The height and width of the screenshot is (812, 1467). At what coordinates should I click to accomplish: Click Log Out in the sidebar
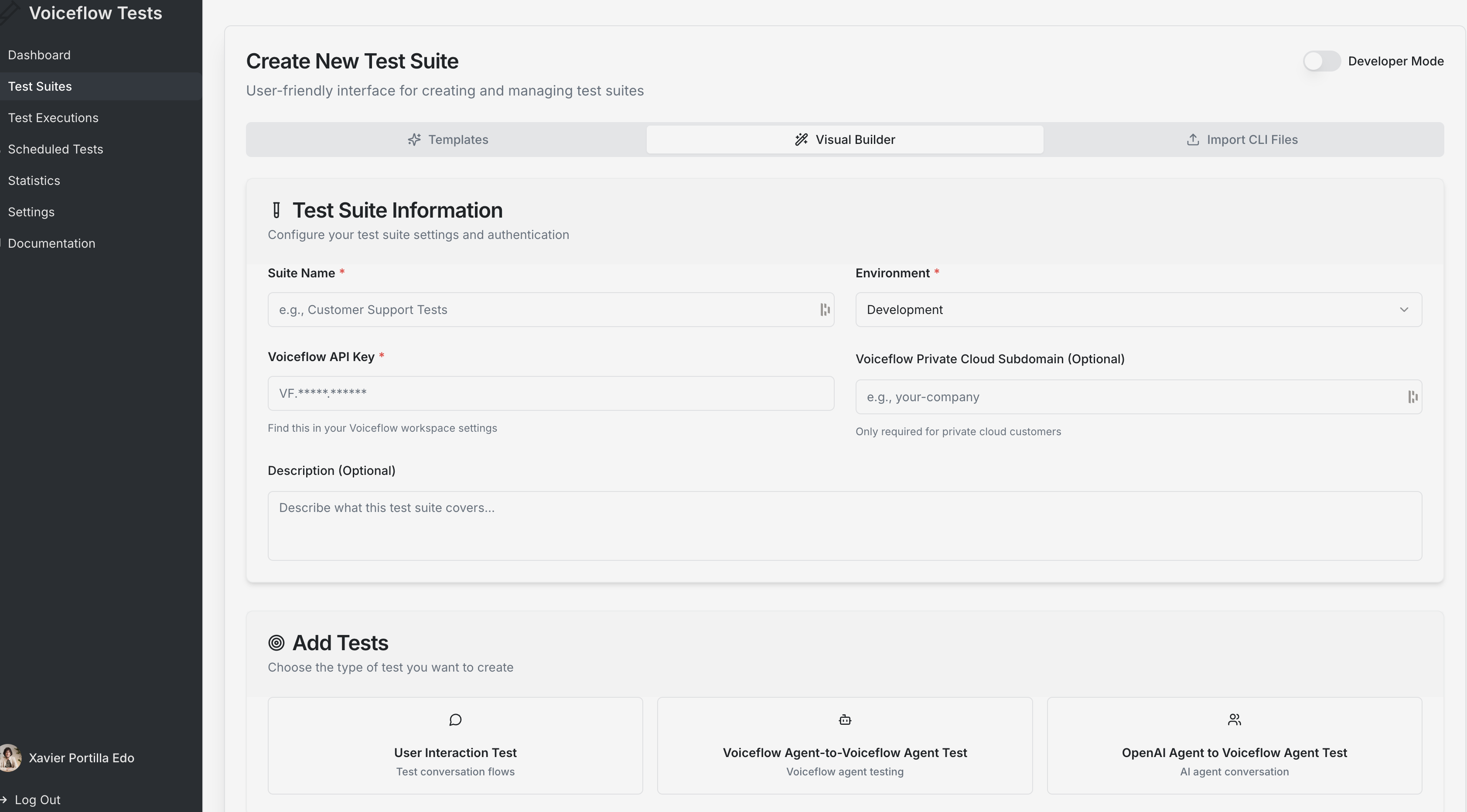[x=37, y=799]
